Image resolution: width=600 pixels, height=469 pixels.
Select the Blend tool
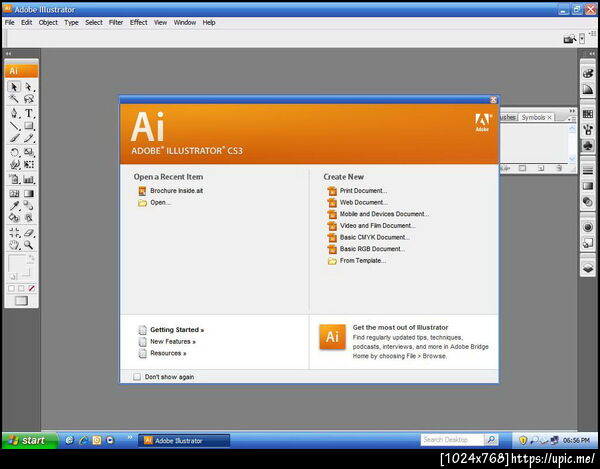29,206
